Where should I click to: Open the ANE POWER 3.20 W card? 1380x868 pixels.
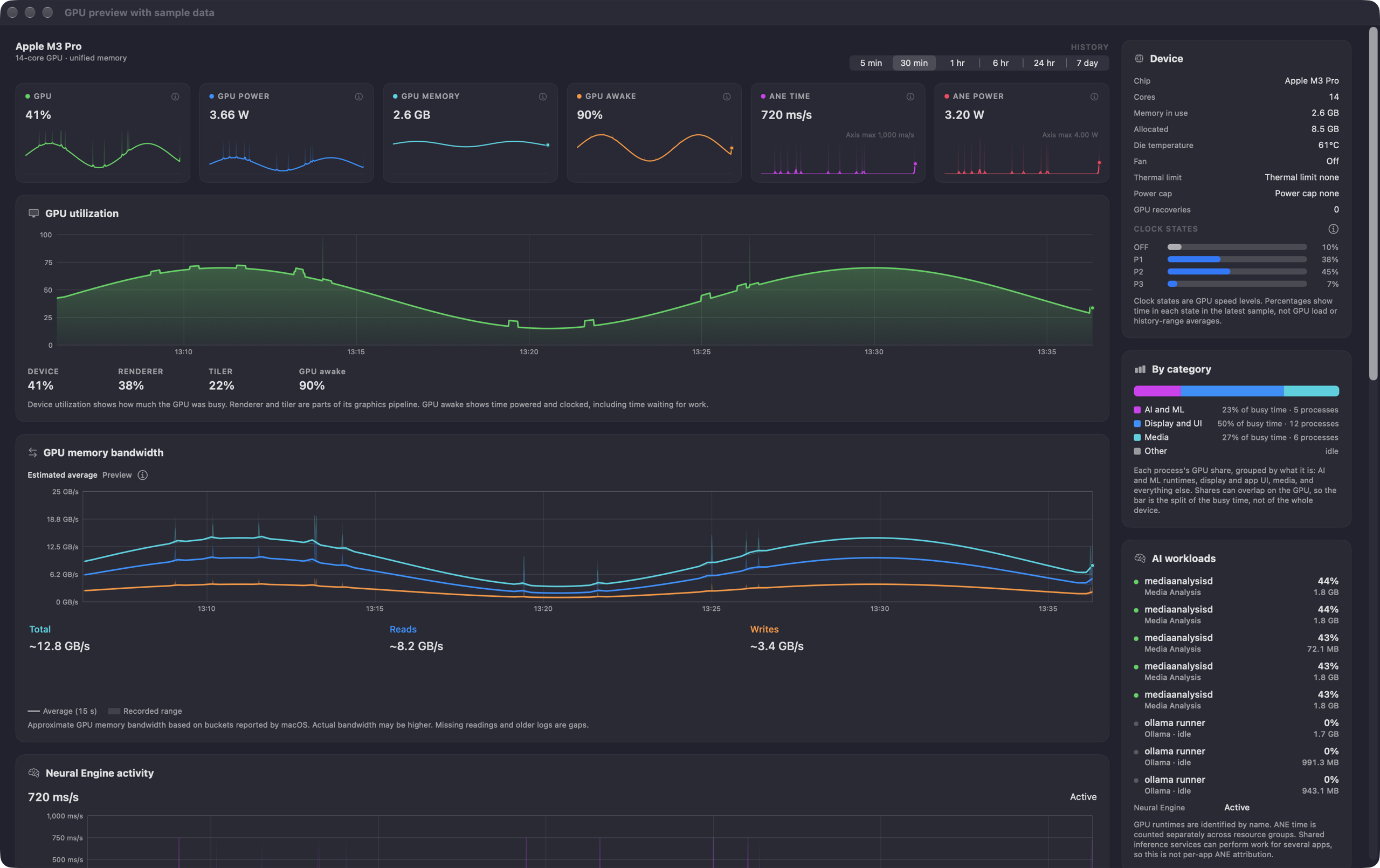tap(1022, 133)
